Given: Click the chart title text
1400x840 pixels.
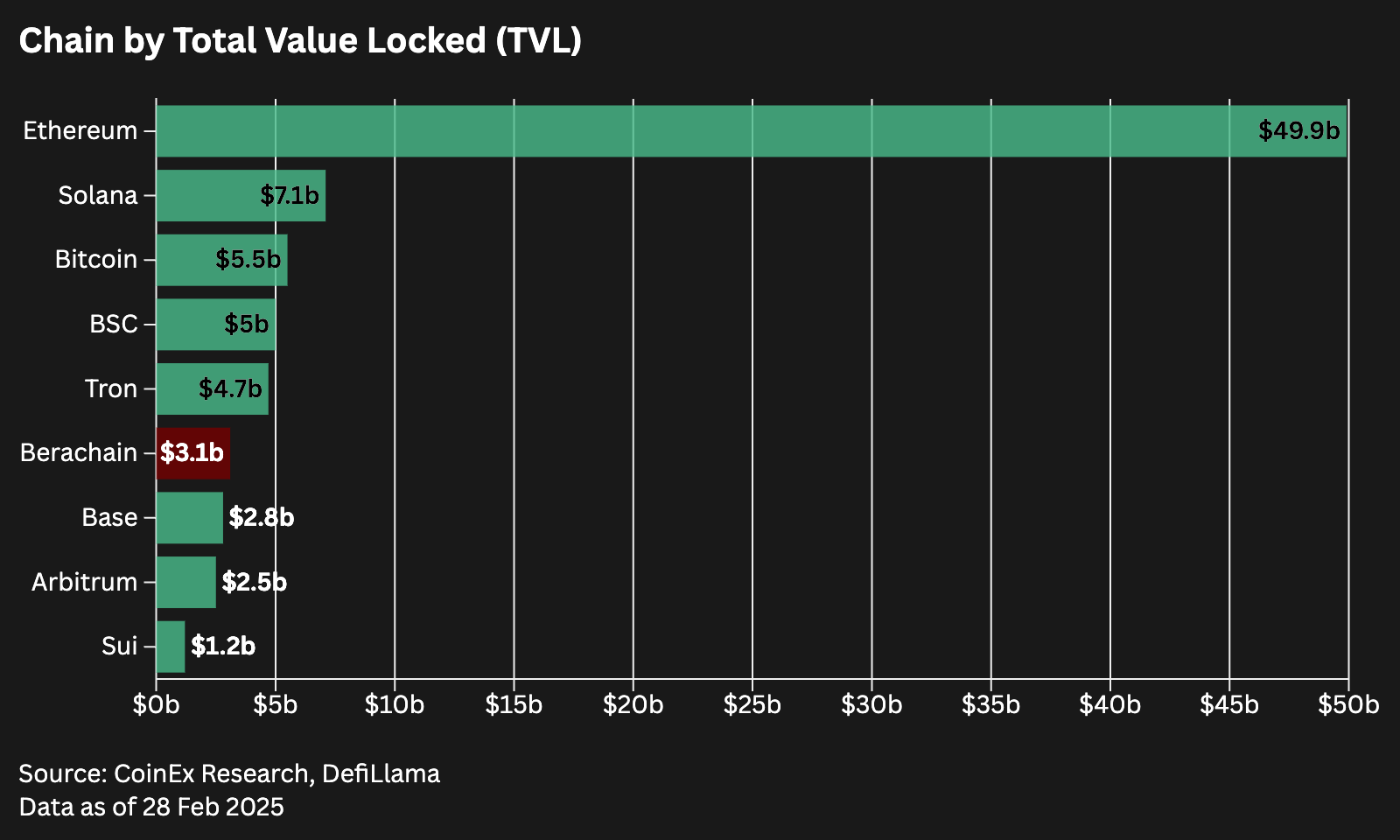Looking at the screenshot, I should (x=300, y=42).
